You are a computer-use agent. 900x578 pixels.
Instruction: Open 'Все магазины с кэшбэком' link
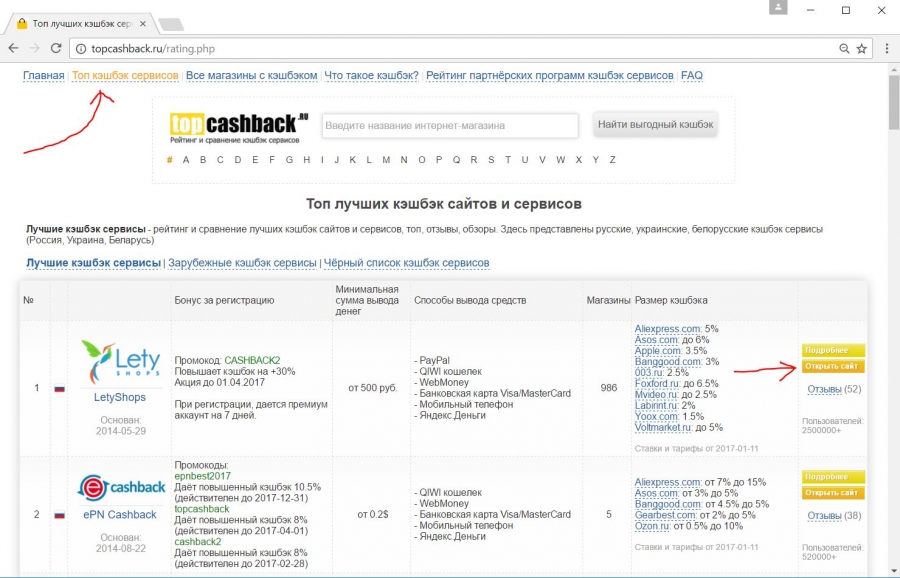click(x=251, y=75)
